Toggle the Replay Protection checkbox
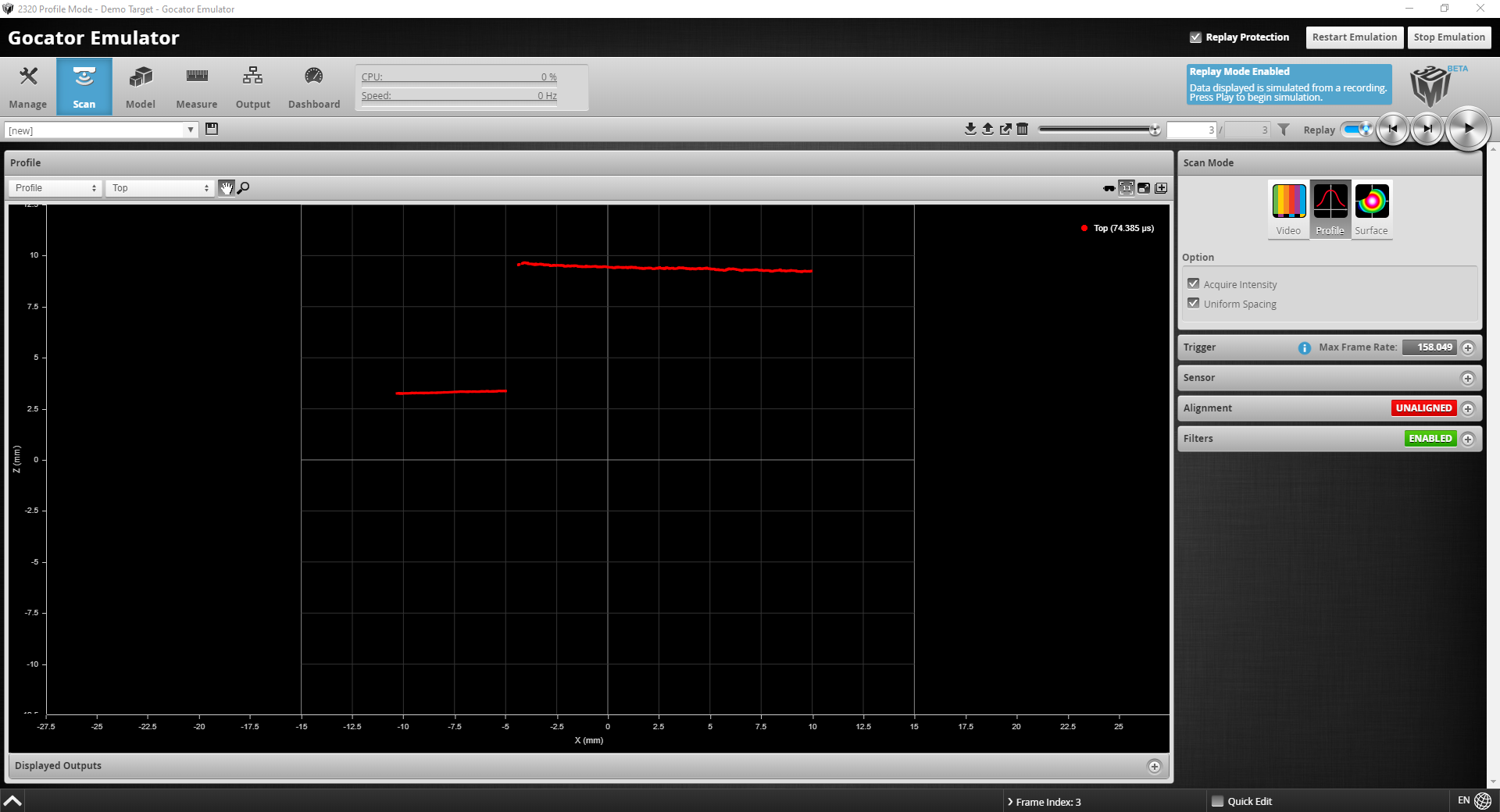Viewport: 1500px width, 812px height. click(1195, 37)
